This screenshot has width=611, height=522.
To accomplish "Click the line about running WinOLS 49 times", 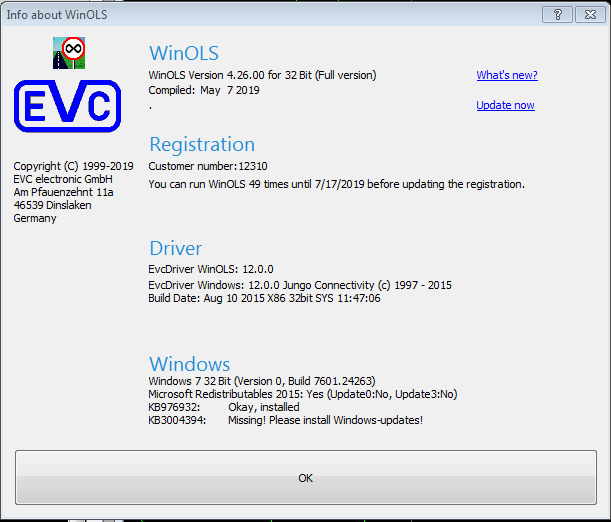I will click(336, 184).
